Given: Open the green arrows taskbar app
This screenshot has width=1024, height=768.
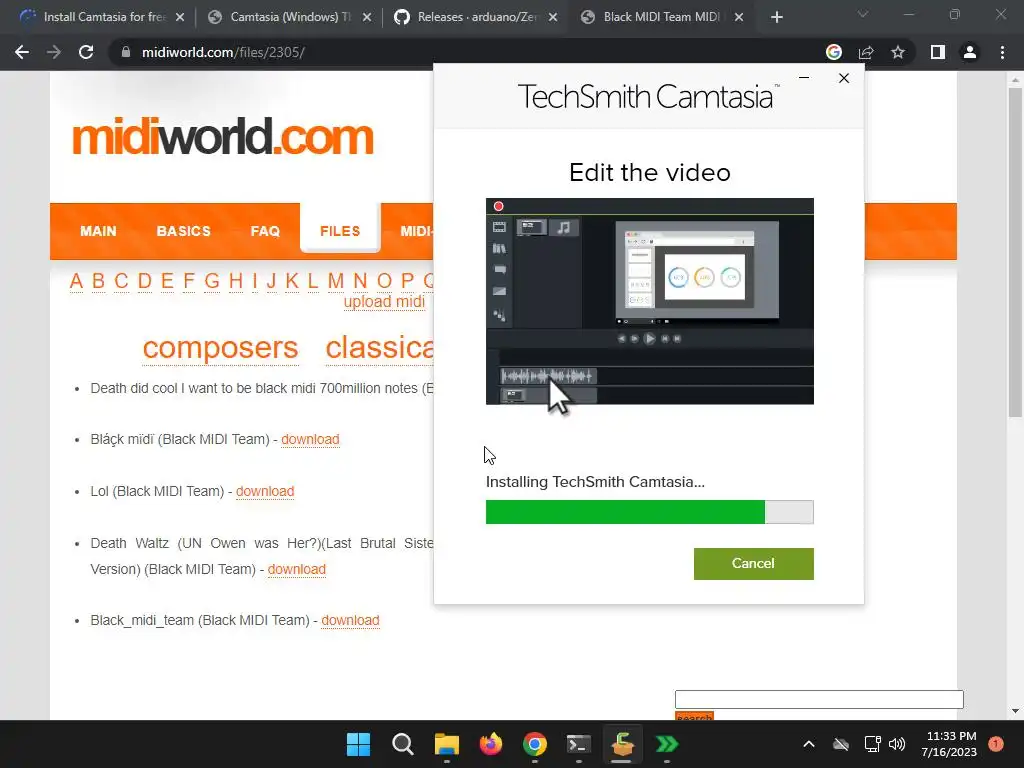Looking at the screenshot, I should pos(667,744).
